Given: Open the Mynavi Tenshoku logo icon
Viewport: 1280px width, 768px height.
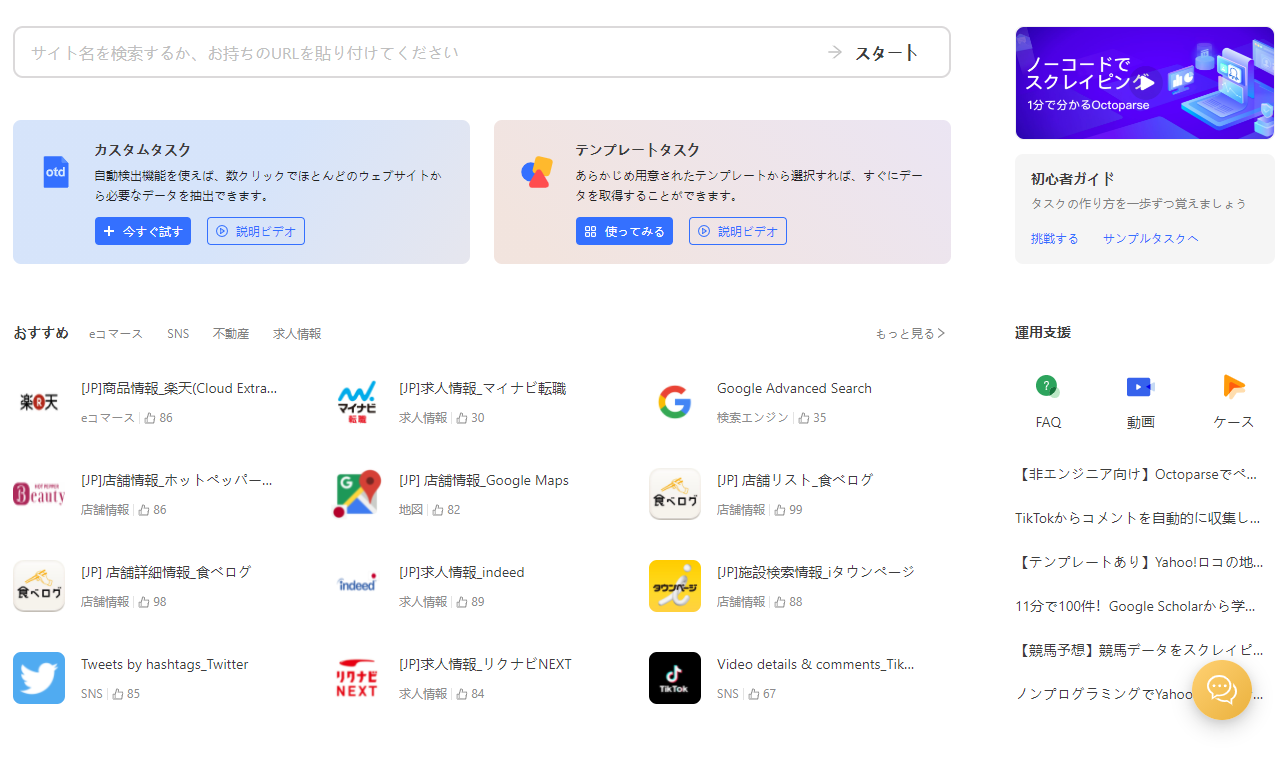Looking at the screenshot, I should point(357,402).
